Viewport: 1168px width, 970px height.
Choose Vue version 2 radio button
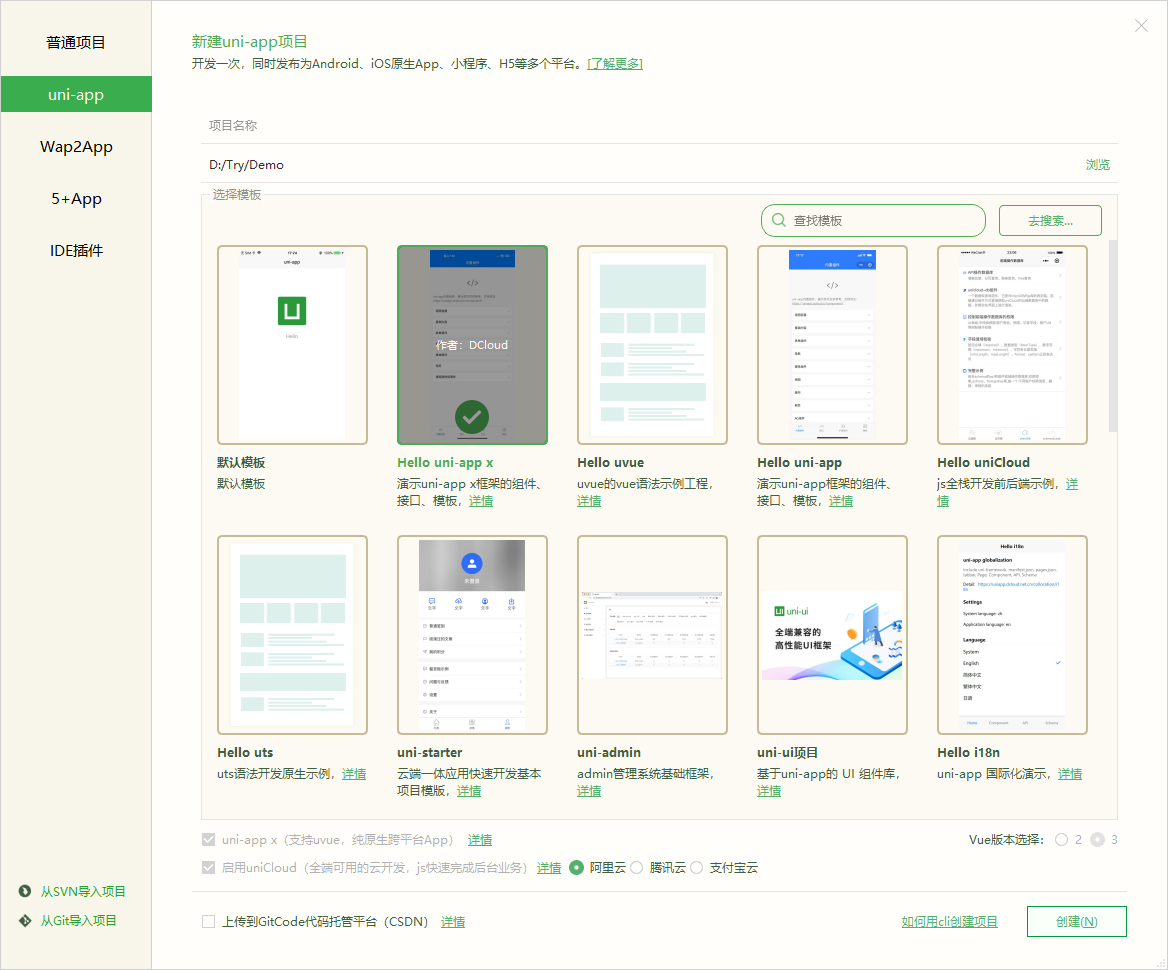1061,840
